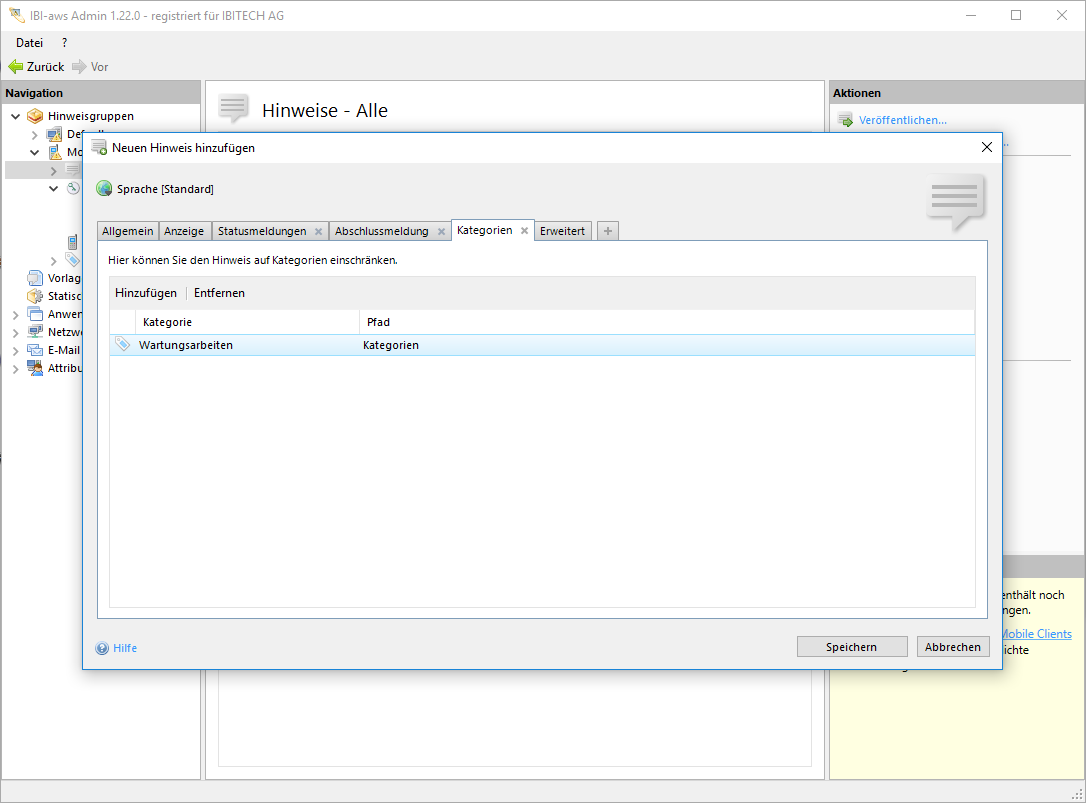Image resolution: width=1086 pixels, height=803 pixels.
Task: Switch to the Allgemein tab
Action: (128, 231)
